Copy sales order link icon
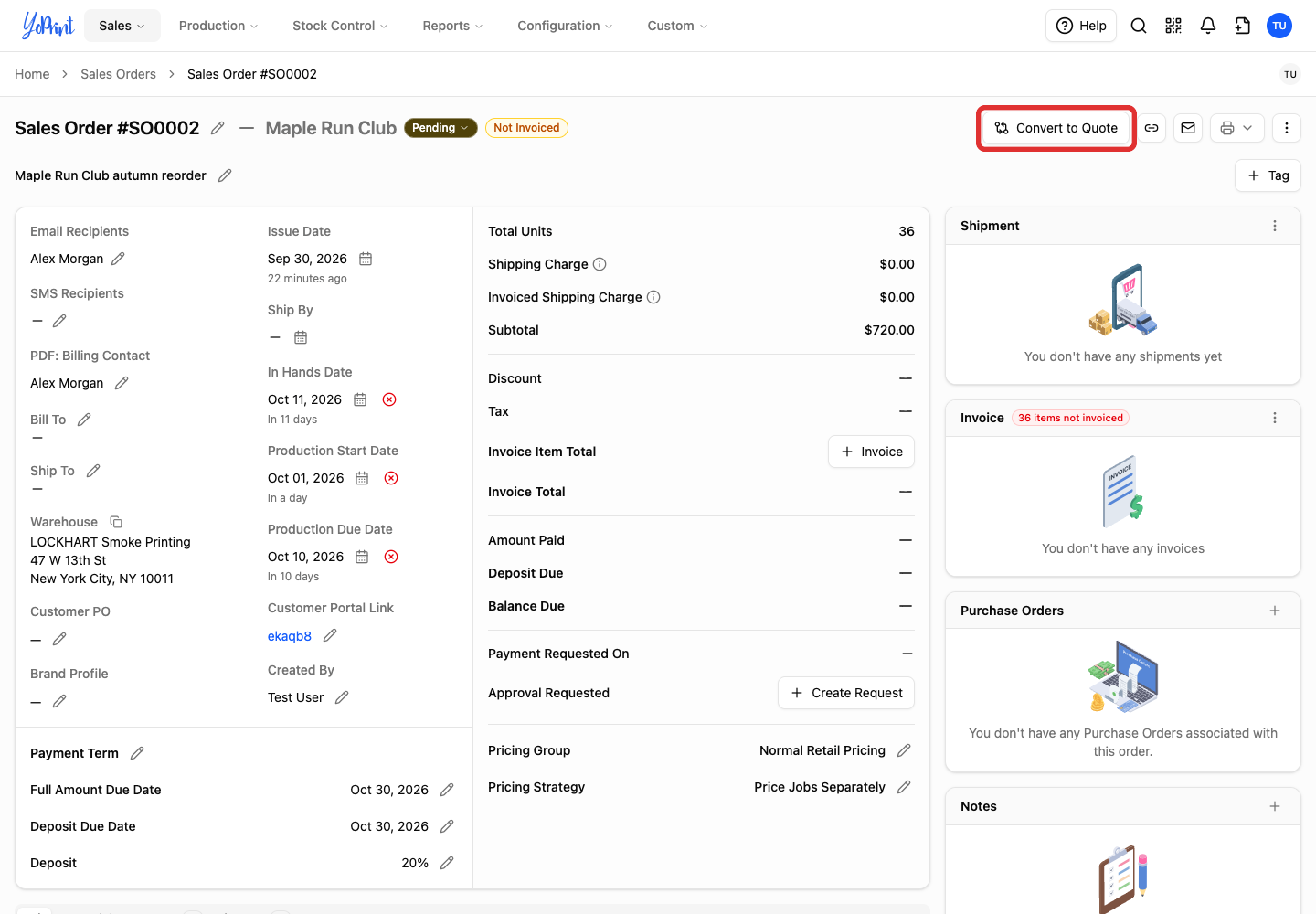 click(x=1151, y=128)
